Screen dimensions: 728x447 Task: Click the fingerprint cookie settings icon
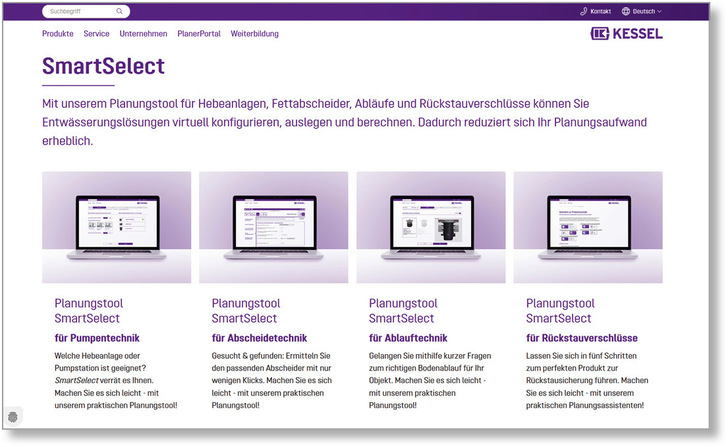13,416
